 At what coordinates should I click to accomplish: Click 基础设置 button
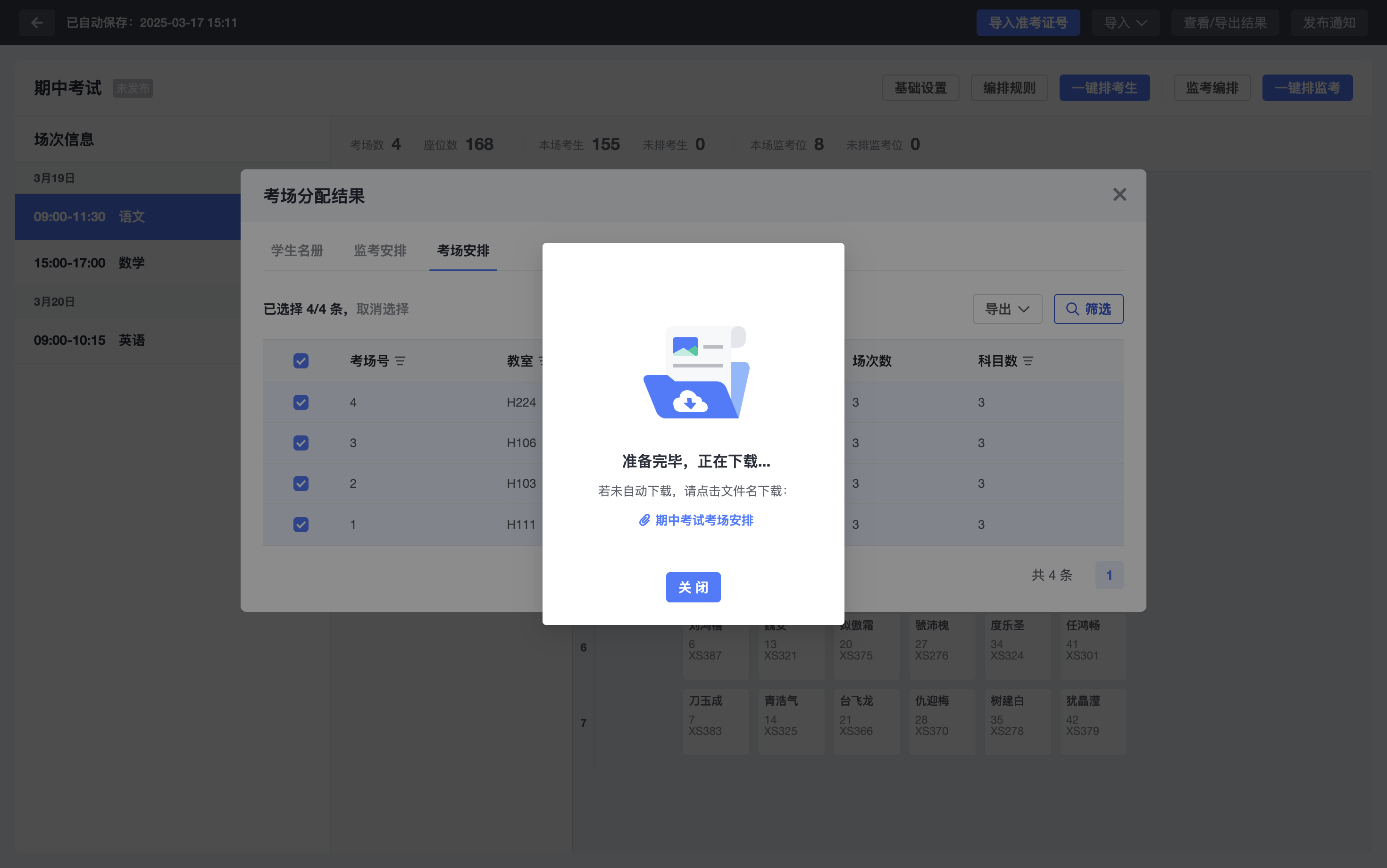920,88
